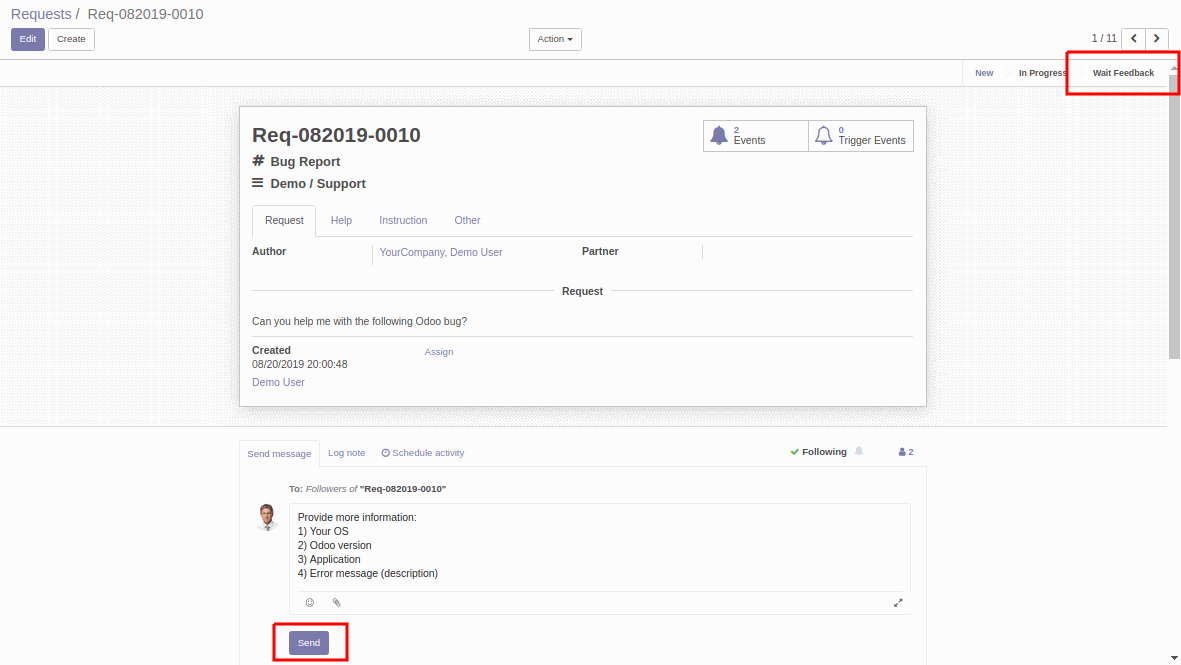Screen dimensions: 1181x665
Task: Click the Demo / Support category text
Action: pyautogui.click(x=318, y=184)
